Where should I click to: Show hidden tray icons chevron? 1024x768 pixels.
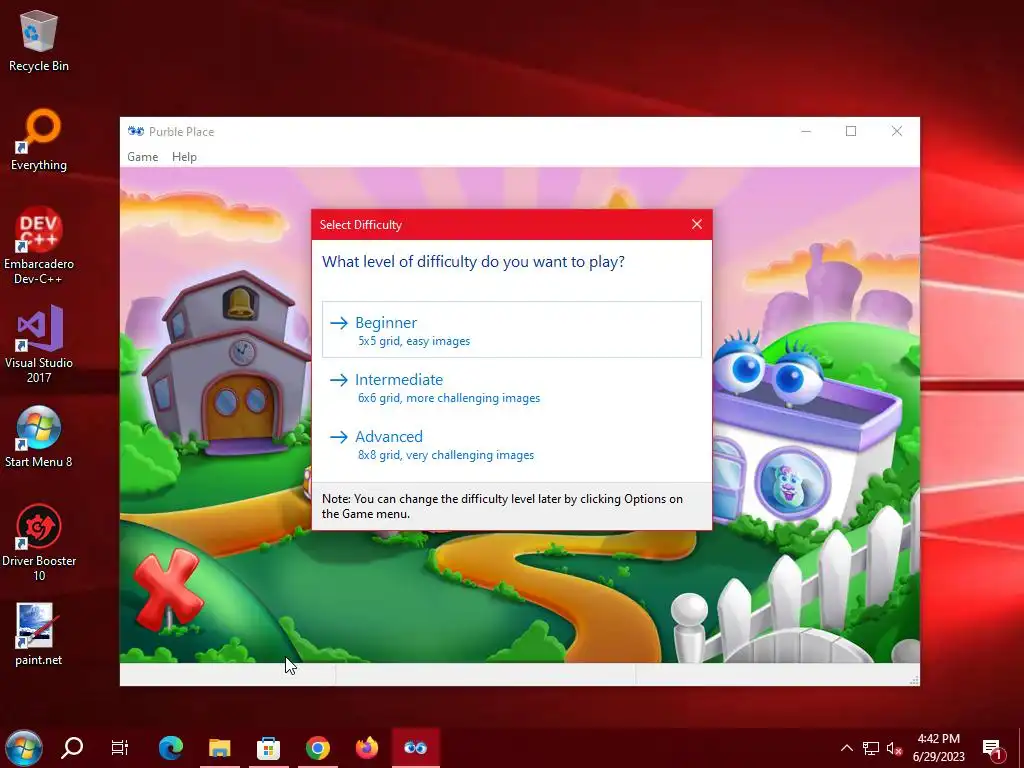point(846,748)
